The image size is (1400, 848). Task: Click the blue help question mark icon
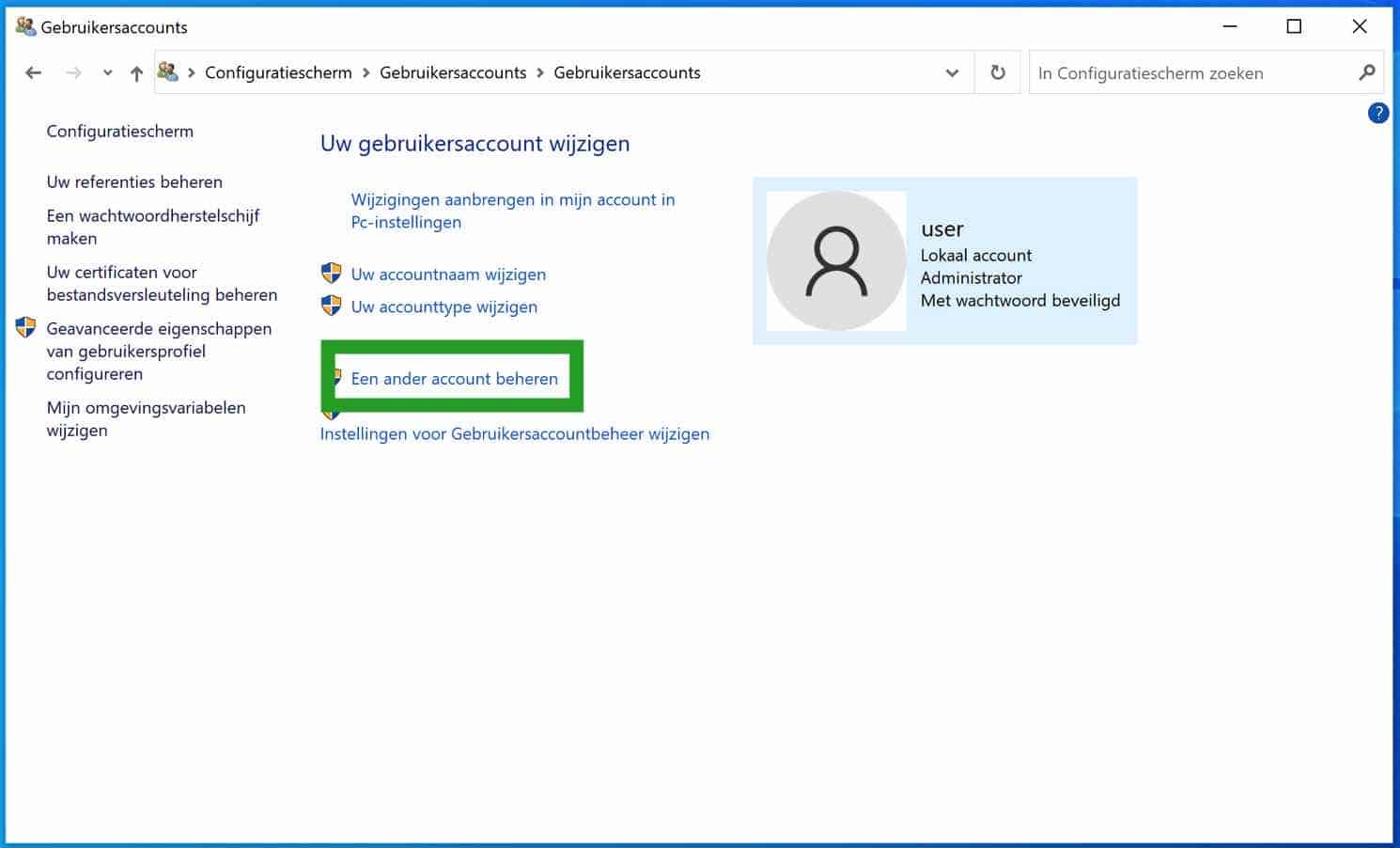tap(1377, 113)
